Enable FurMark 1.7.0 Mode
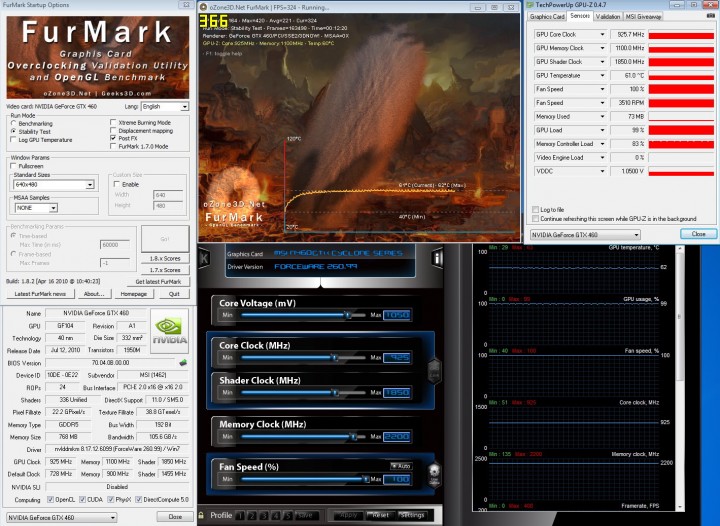The image size is (720, 526). coord(113,146)
